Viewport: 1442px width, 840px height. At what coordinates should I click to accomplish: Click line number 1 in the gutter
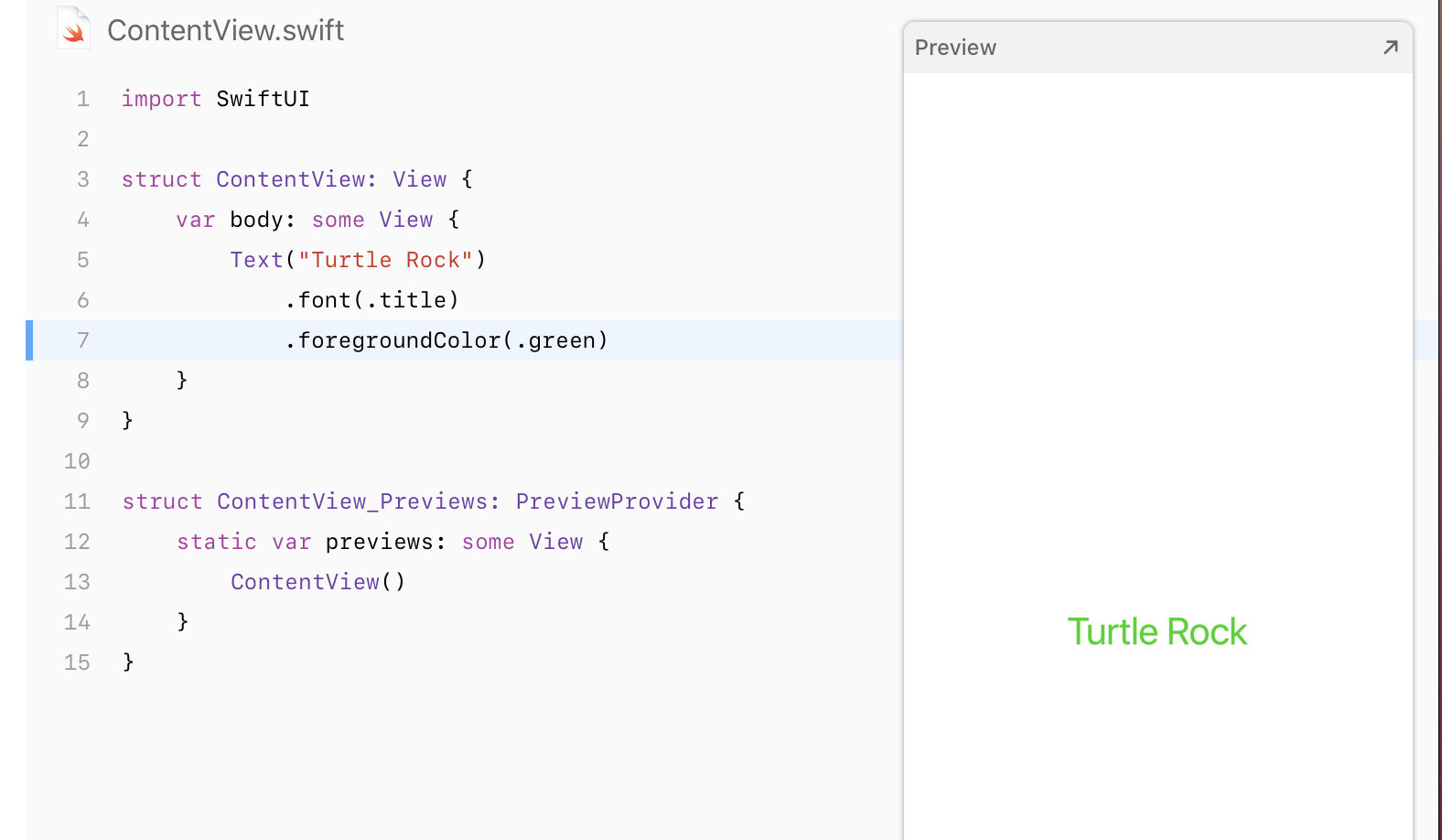point(83,99)
